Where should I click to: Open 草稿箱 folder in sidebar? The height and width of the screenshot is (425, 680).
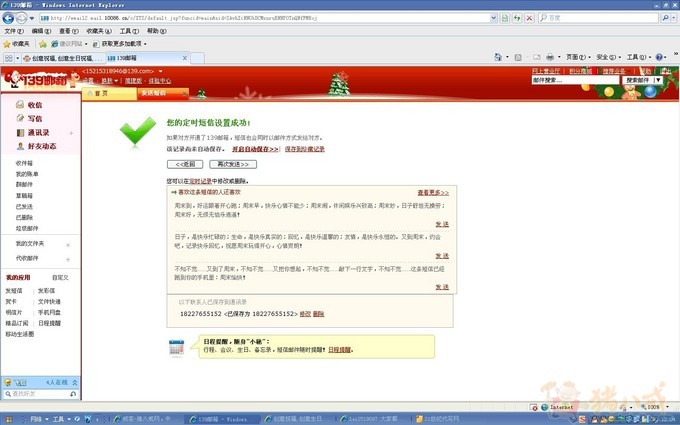pyautogui.click(x=24, y=196)
